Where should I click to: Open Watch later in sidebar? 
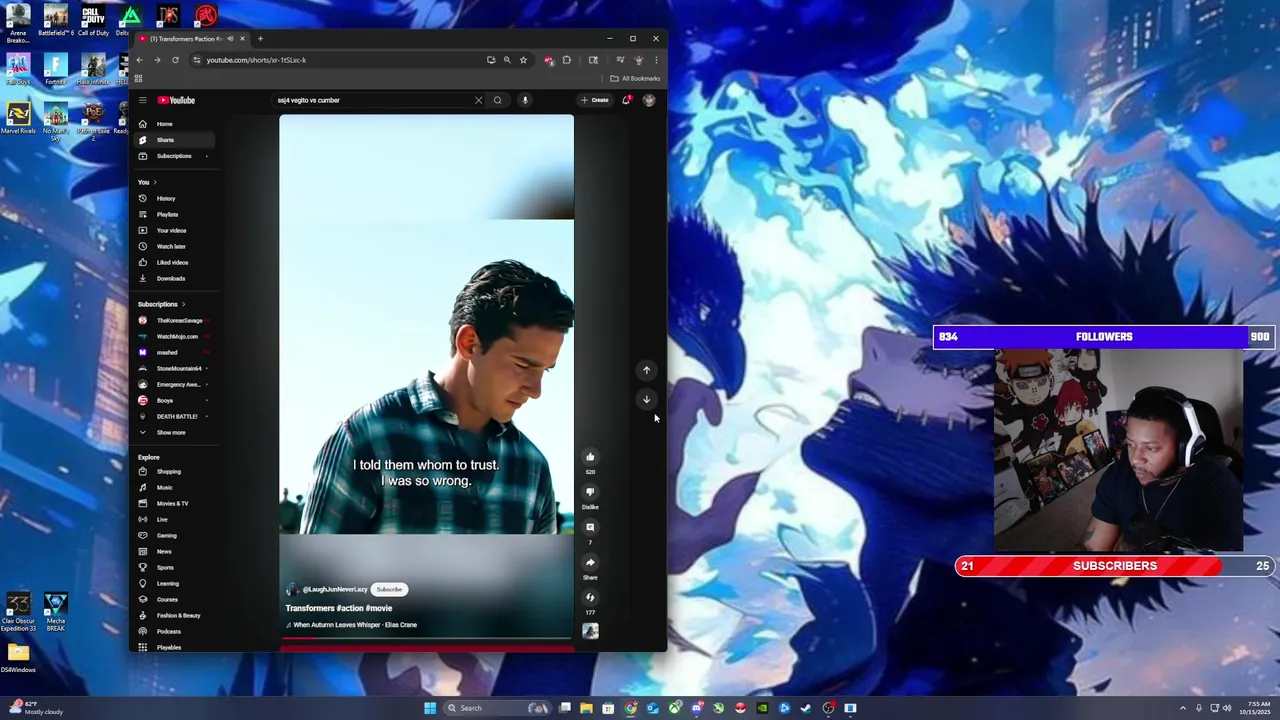[x=175, y=246]
